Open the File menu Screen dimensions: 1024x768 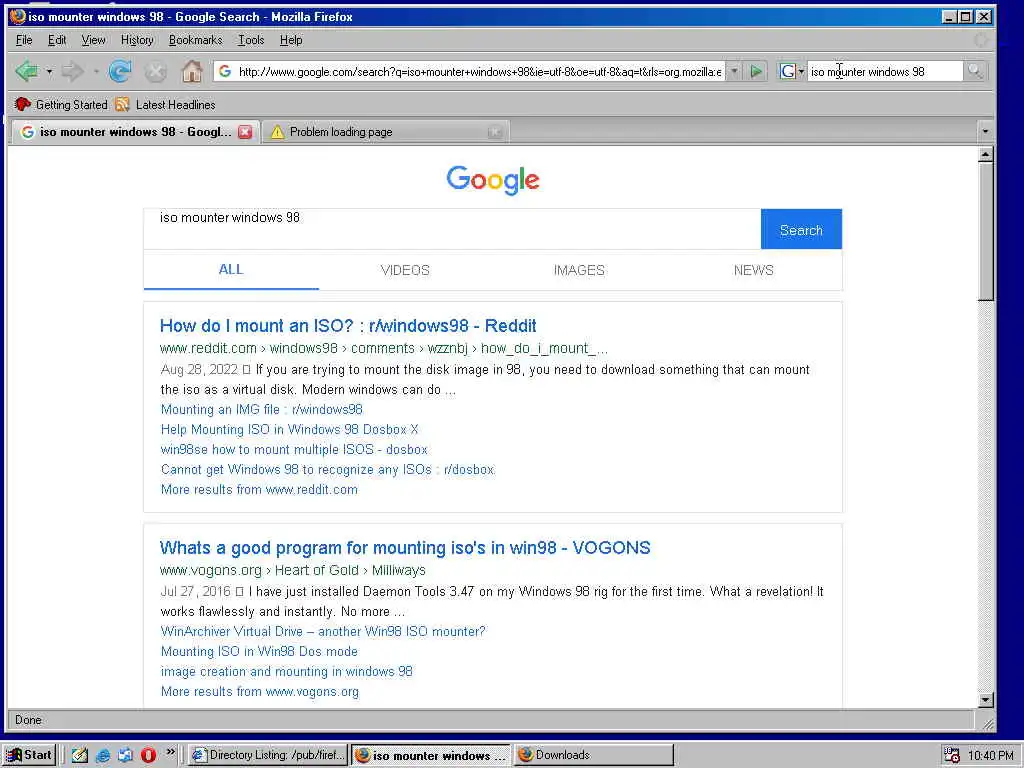coord(24,40)
